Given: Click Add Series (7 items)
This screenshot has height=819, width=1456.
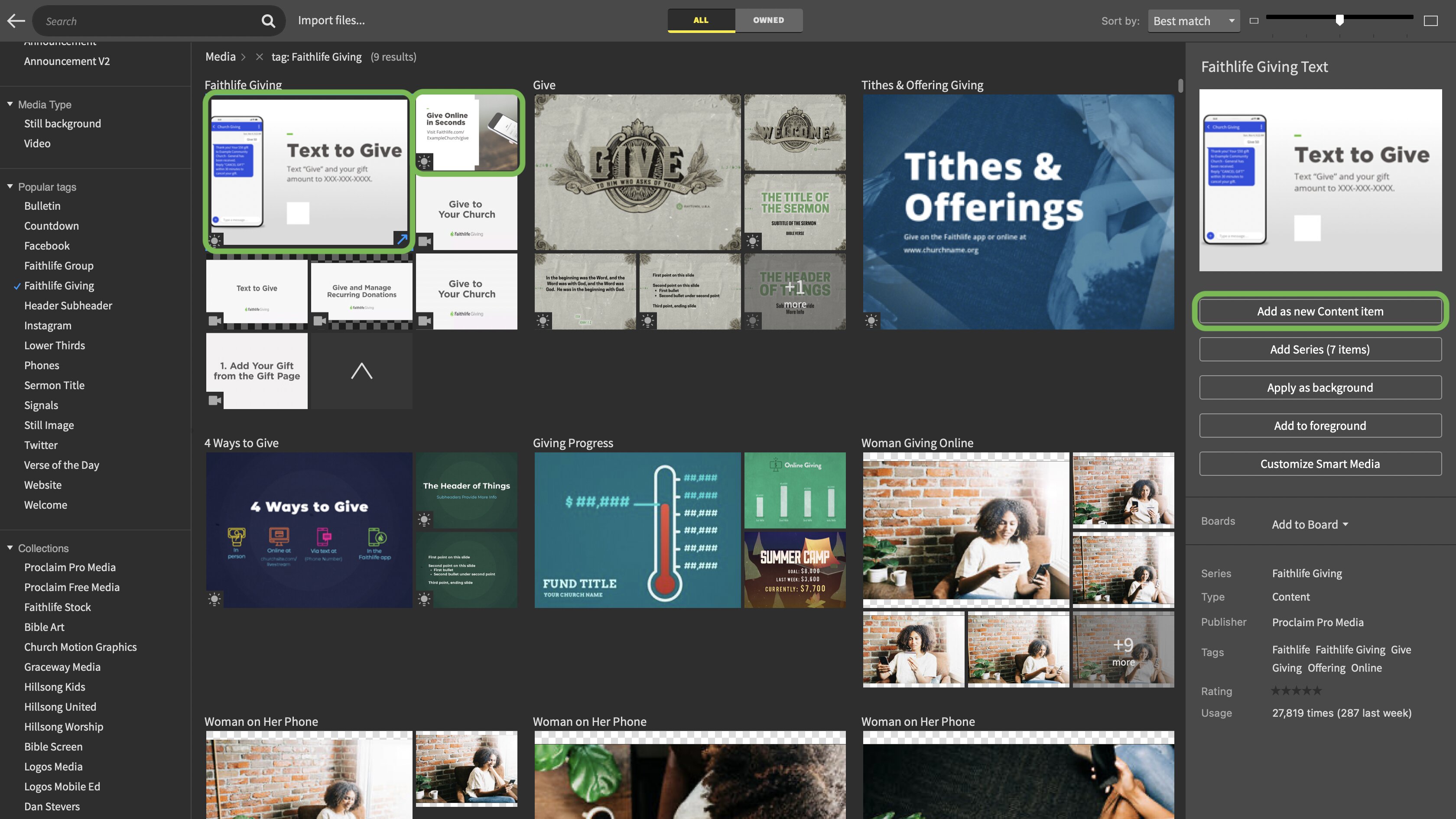Looking at the screenshot, I should [x=1320, y=349].
